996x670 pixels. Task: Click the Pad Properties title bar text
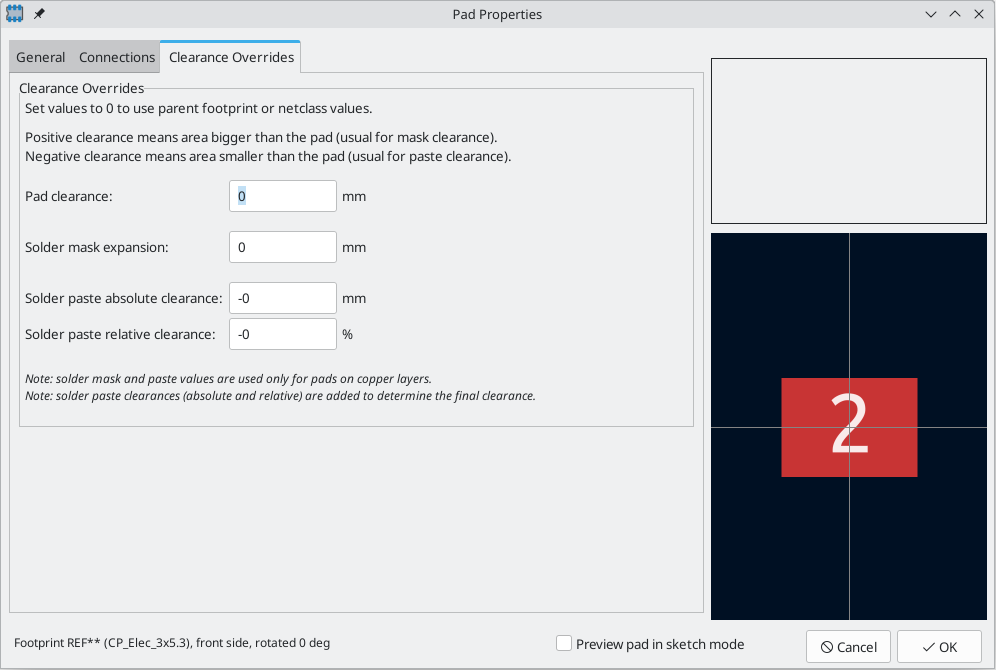point(497,14)
